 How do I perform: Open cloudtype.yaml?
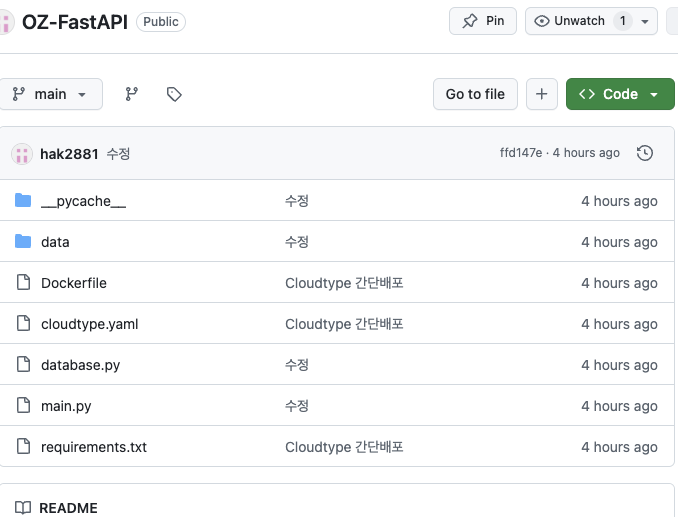click(90, 324)
